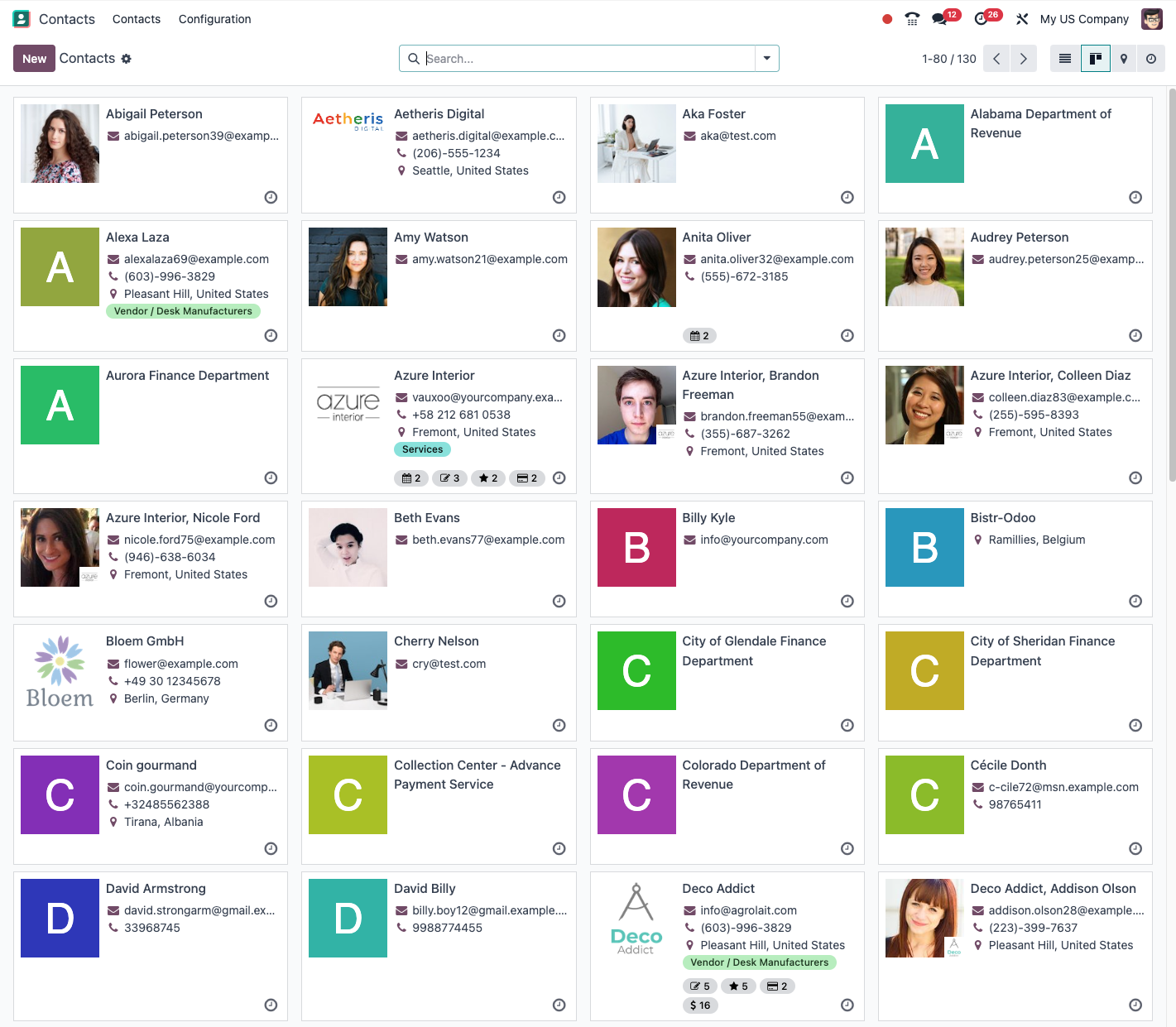The image size is (1176, 1027).
Task: Open the activity clock on Bloem GmbH's card
Action: pyautogui.click(x=271, y=726)
